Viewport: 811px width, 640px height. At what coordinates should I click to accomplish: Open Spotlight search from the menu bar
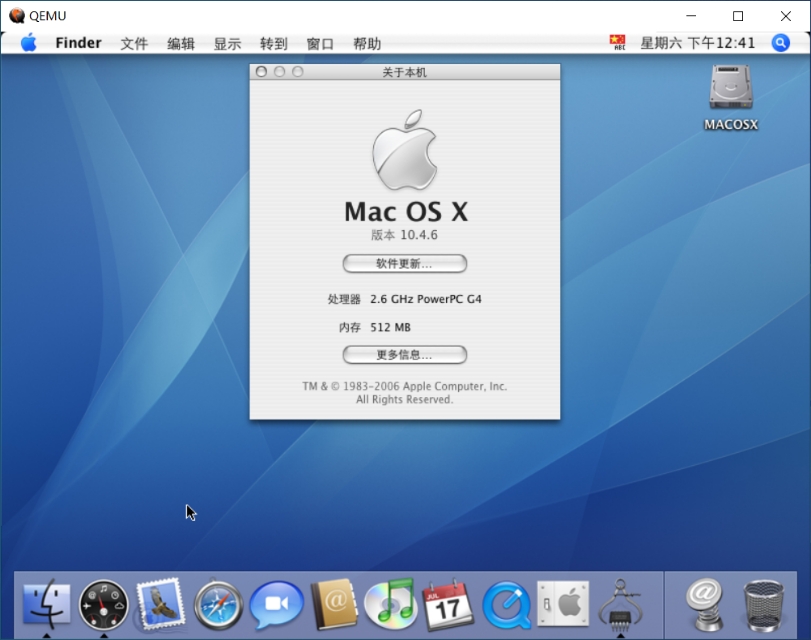[x=780, y=43]
